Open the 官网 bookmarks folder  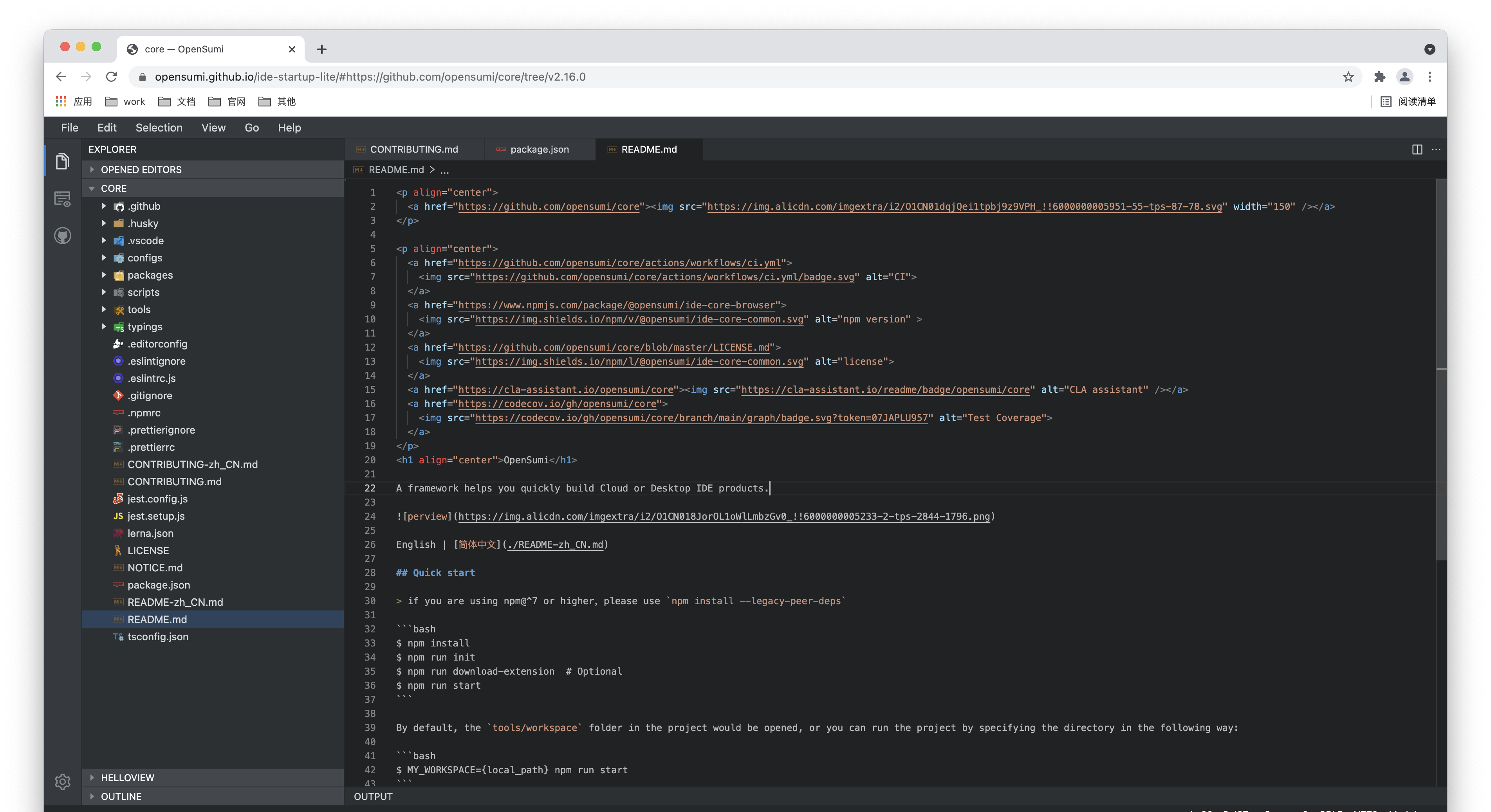coord(227,101)
